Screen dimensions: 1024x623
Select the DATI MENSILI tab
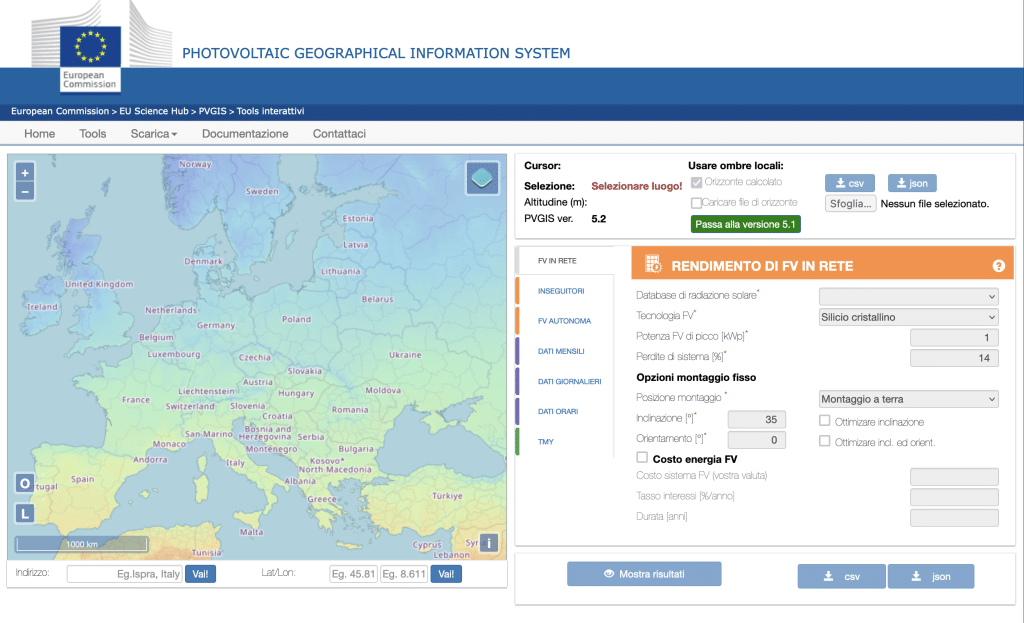click(x=566, y=351)
